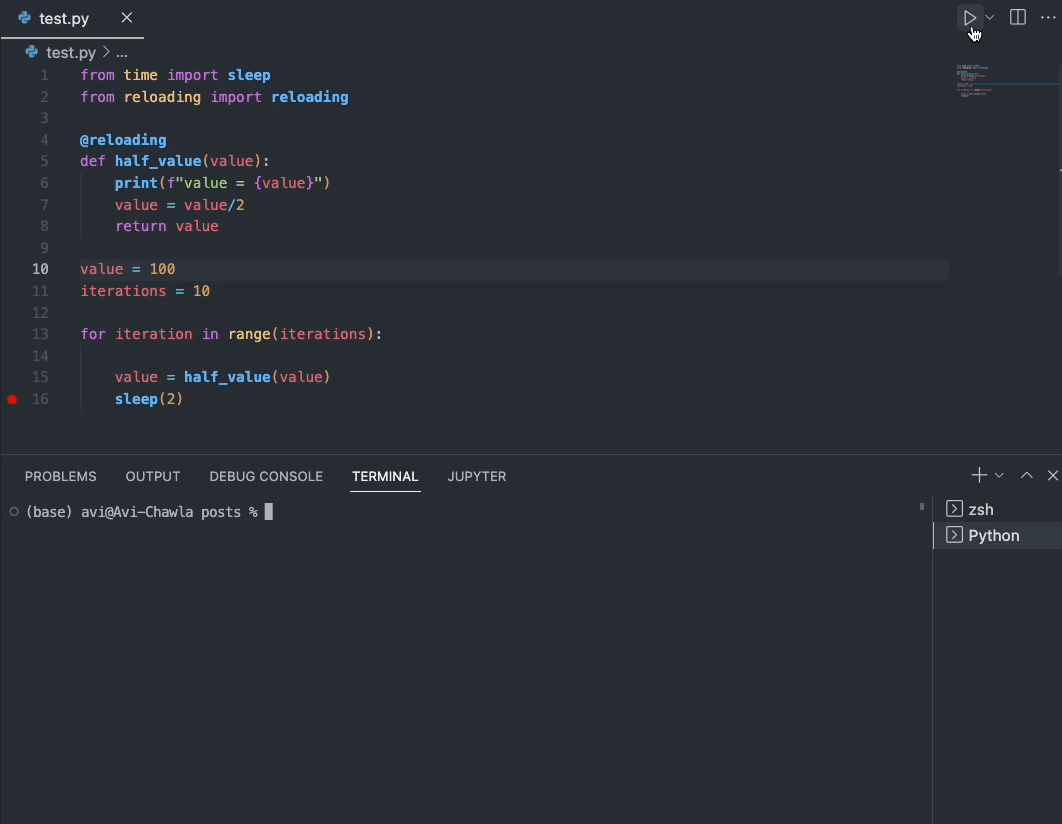Close the test.py tab
Screen dimensions: 1062x824
[127, 18]
